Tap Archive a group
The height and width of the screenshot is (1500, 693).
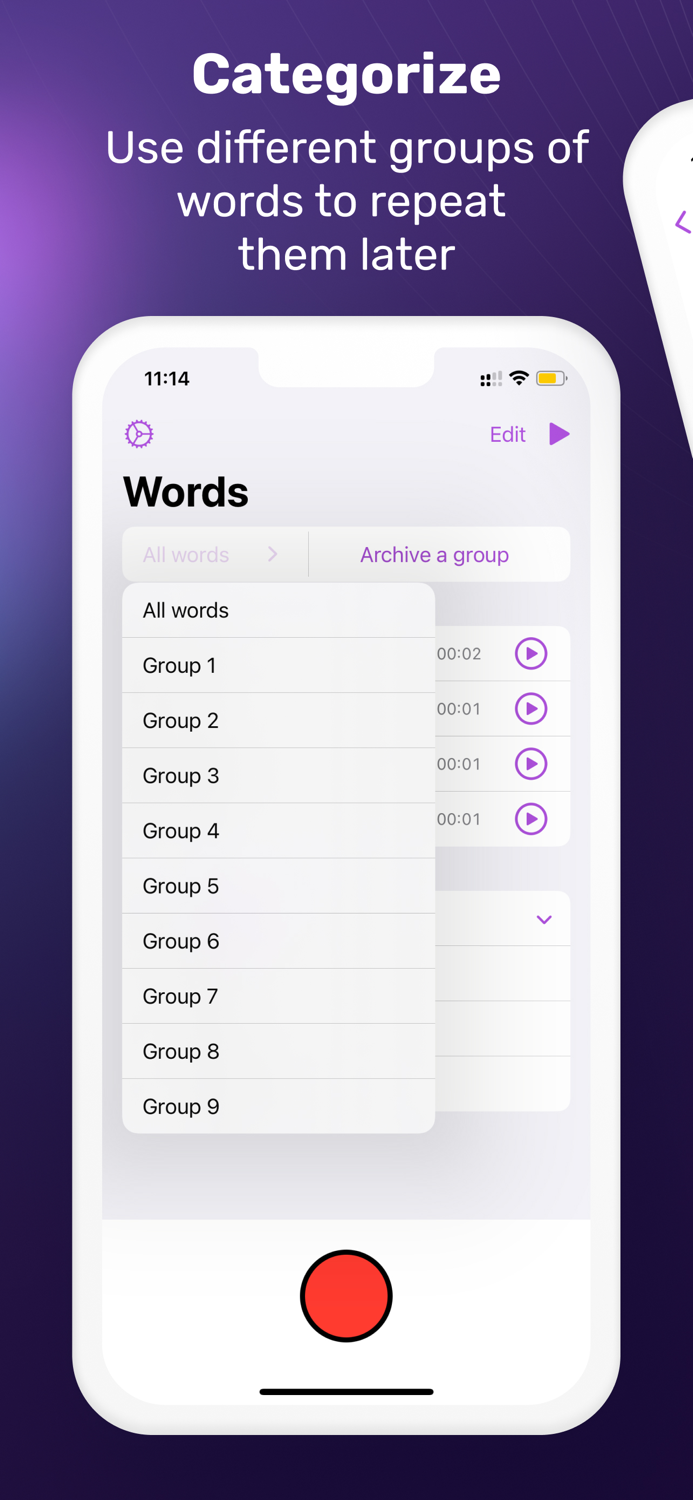(434, 554)
